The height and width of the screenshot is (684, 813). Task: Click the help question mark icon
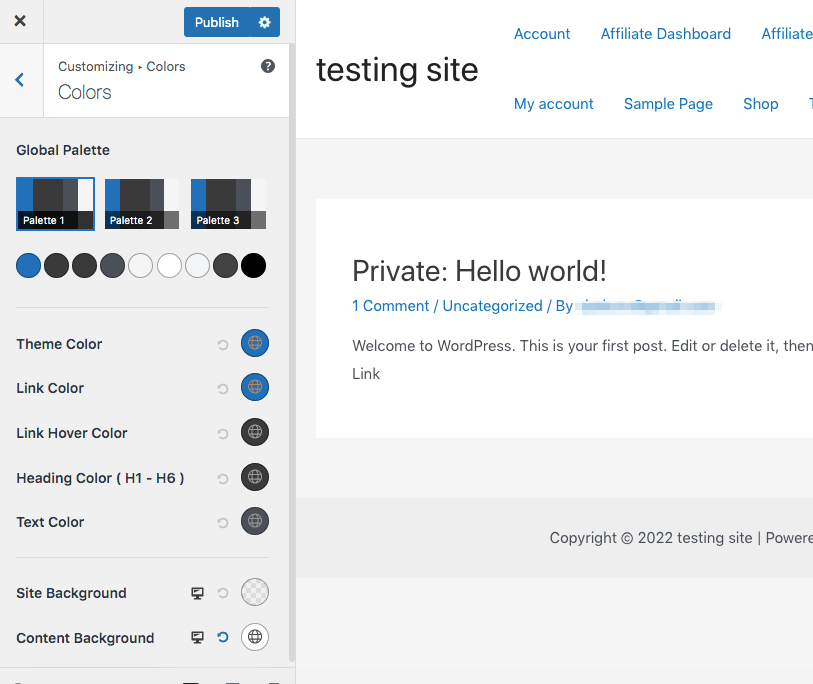(x=268, y=66)
